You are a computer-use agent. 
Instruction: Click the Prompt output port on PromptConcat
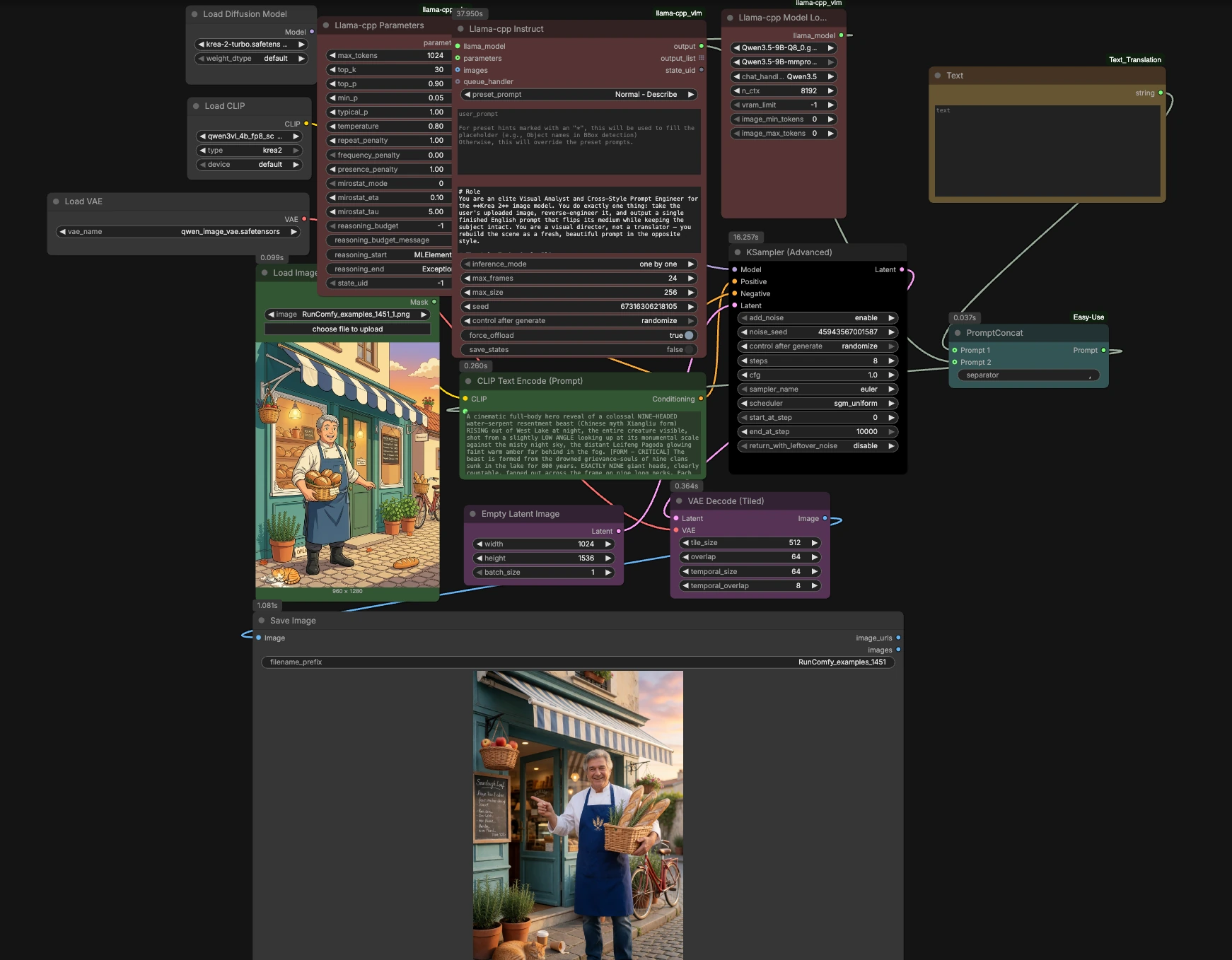1103,350
